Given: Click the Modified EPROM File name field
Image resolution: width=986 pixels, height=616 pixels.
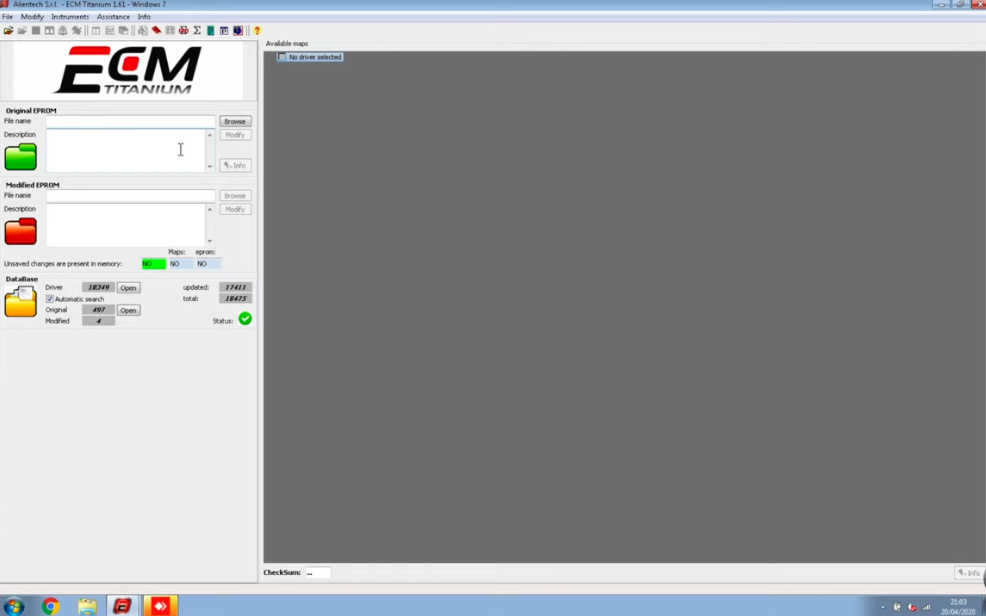Looking at the screenshot, I should 131,195.
